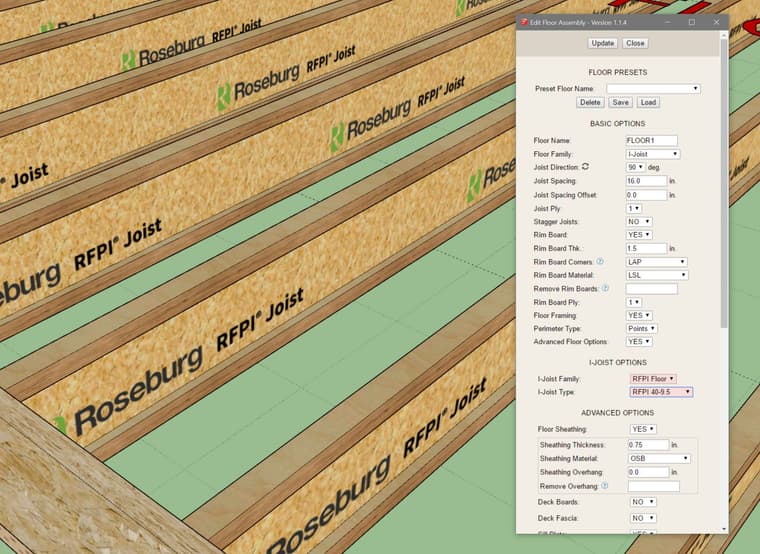Click the Joist Direction rotate icon

585,167
